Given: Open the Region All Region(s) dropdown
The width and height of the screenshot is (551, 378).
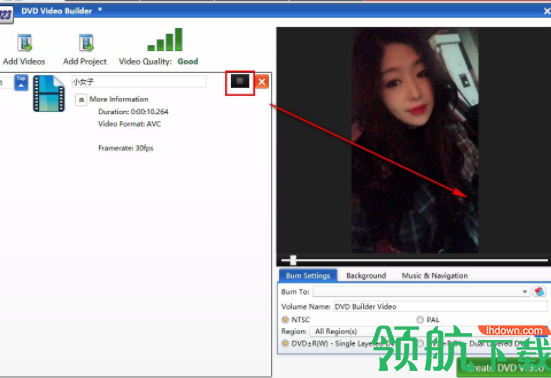Looking at the screenshot, I should [427, 331].
